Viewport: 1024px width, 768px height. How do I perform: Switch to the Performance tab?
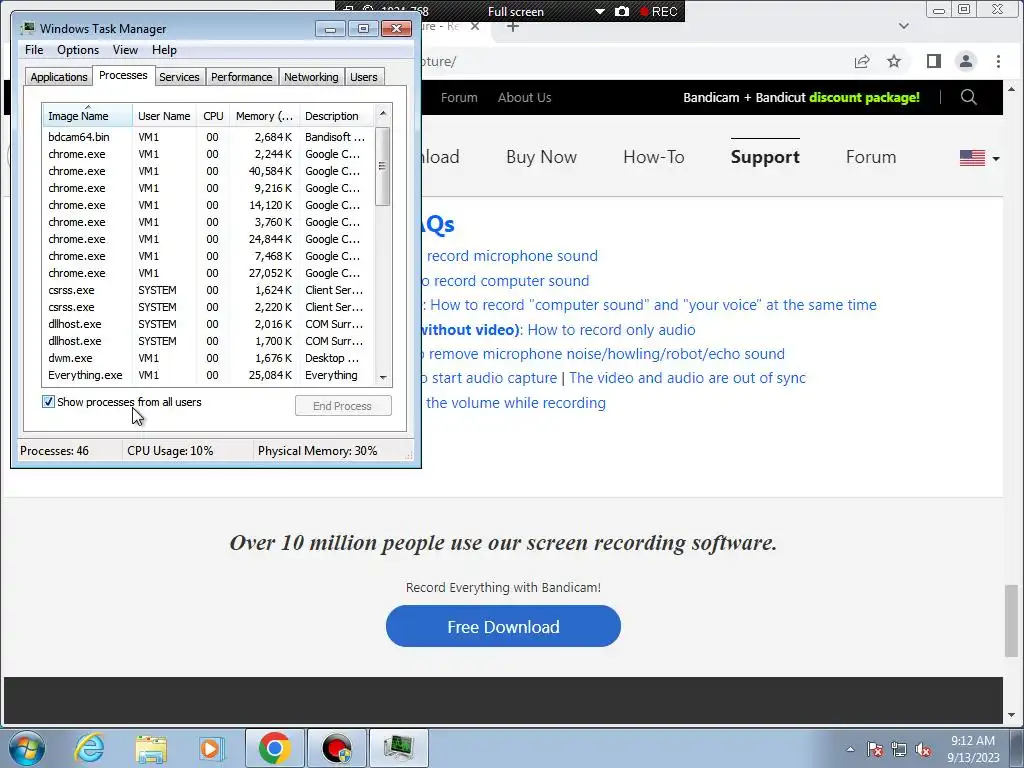[x=242, y=77]
